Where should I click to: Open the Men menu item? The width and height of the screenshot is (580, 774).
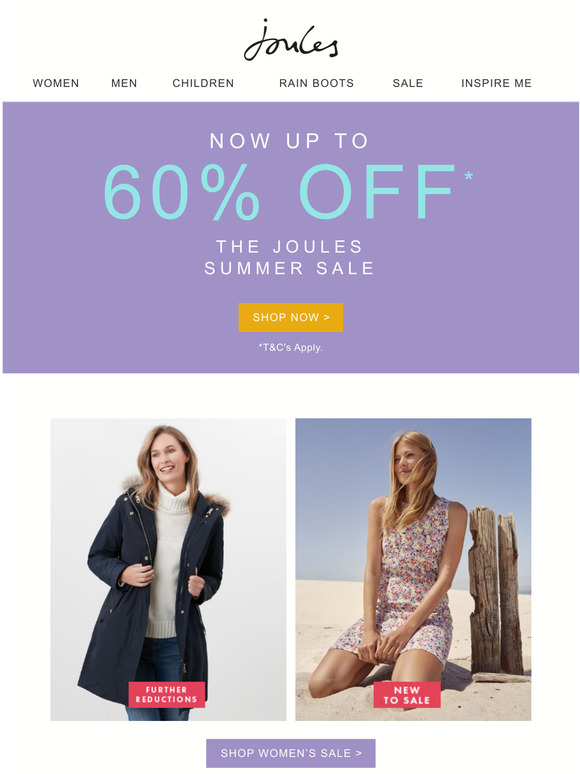[x=124, y=83]
